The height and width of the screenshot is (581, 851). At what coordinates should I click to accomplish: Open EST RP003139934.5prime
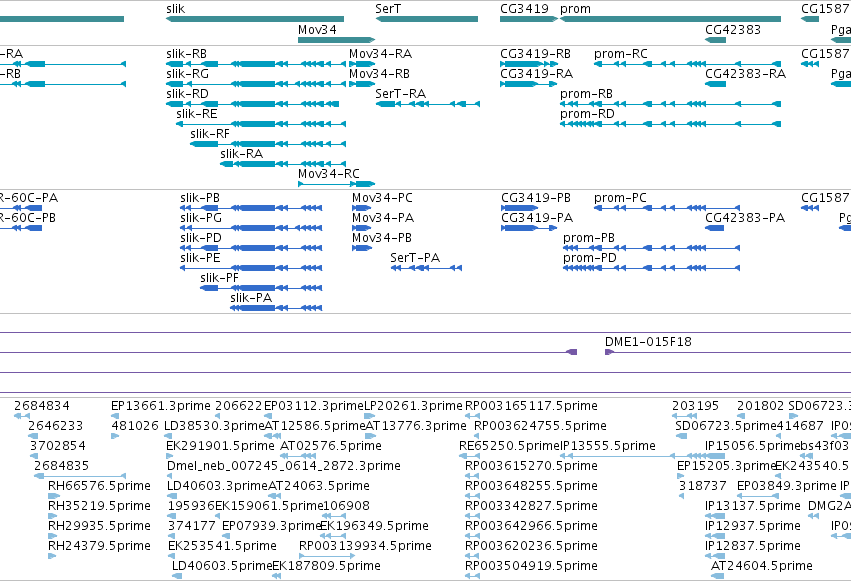[x=365, y=546]
